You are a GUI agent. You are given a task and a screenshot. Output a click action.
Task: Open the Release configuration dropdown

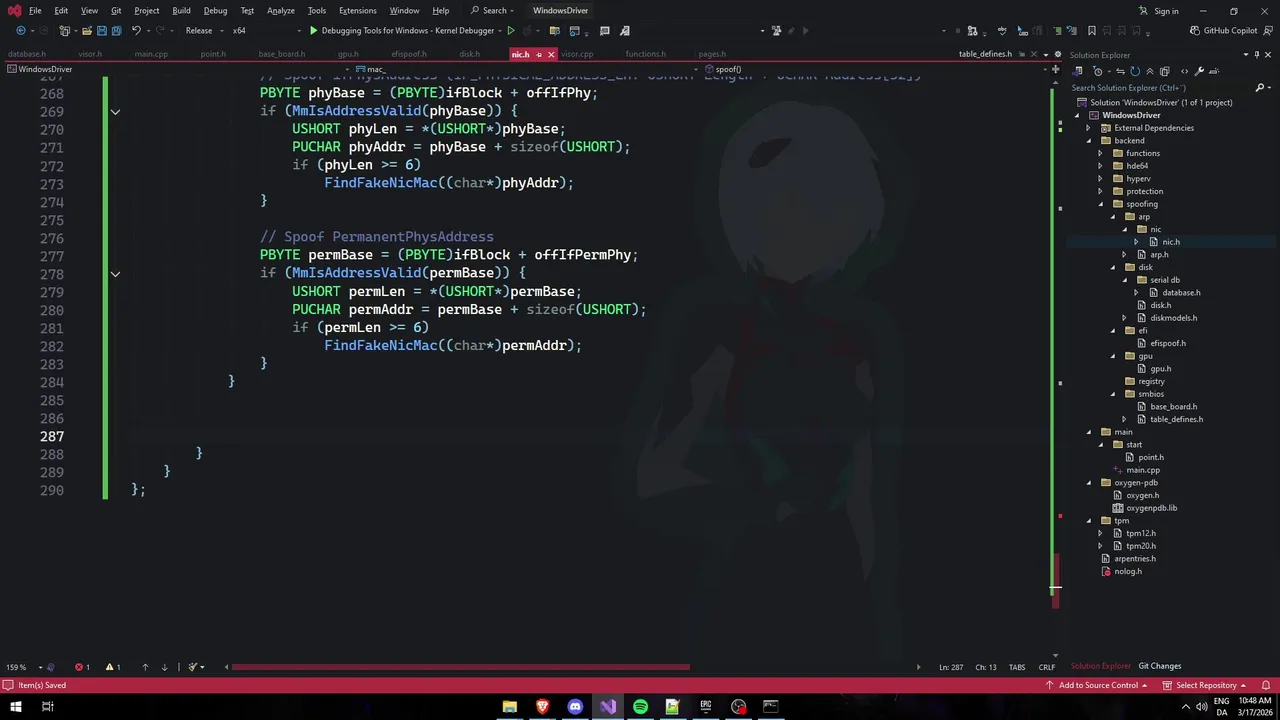(205, 30)
